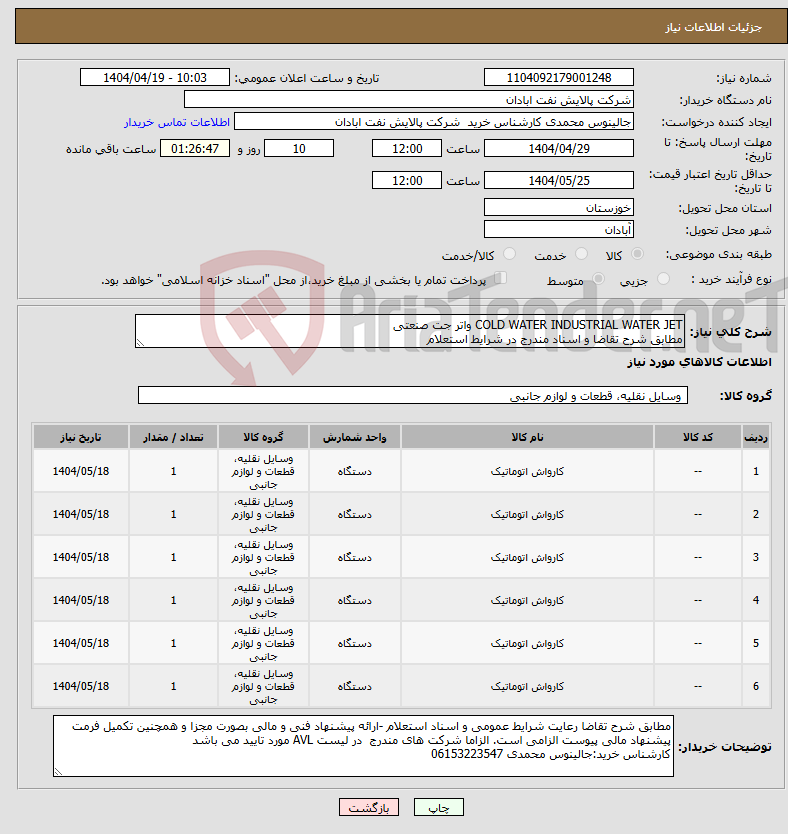Select the خدمت radio button
Screen dimensions: 788x834
(x=582, y=254)
